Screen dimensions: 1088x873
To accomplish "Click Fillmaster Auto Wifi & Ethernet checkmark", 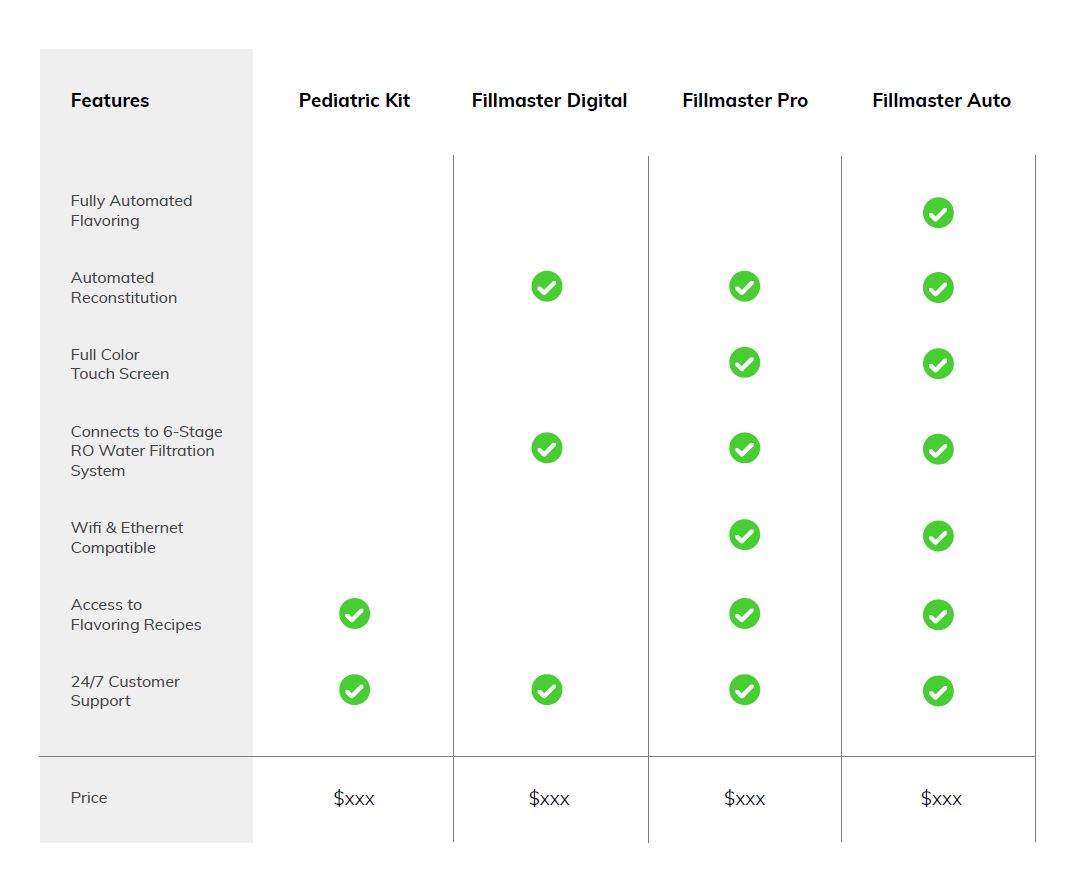I will pyautogui.click(x=938, y=536).
